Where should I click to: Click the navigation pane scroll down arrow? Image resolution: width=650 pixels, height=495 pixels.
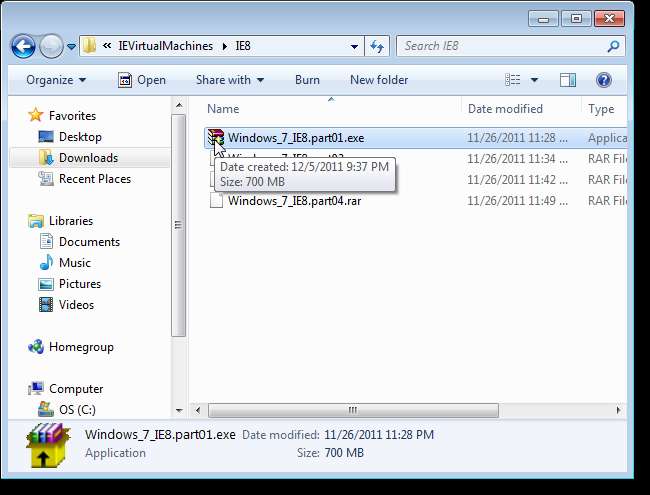[x=179, y=410]
